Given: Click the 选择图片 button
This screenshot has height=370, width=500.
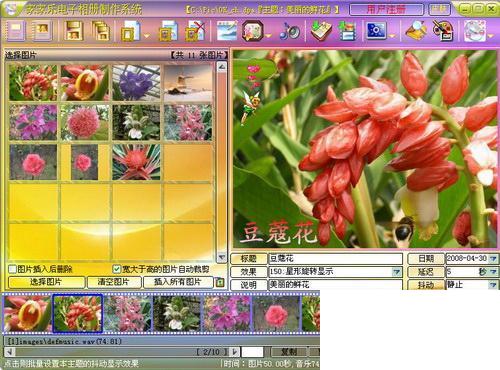Looking at the screenshot, I should coord(46,282).
